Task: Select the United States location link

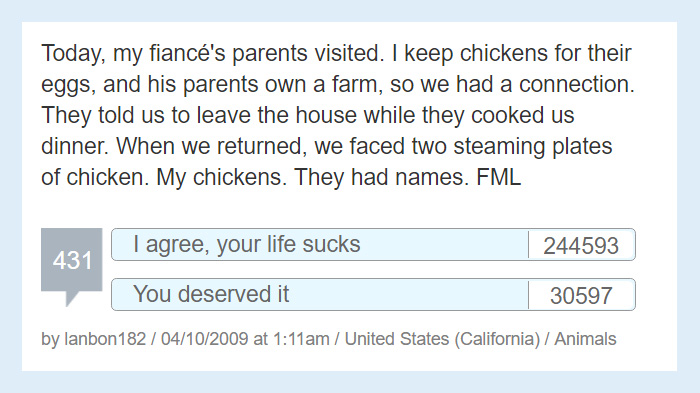Action: coord(397,339)
